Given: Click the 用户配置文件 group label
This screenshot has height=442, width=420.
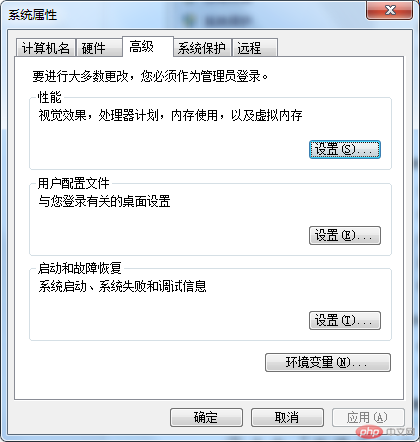Looking at the screenshot, I should tap(73, 183).
